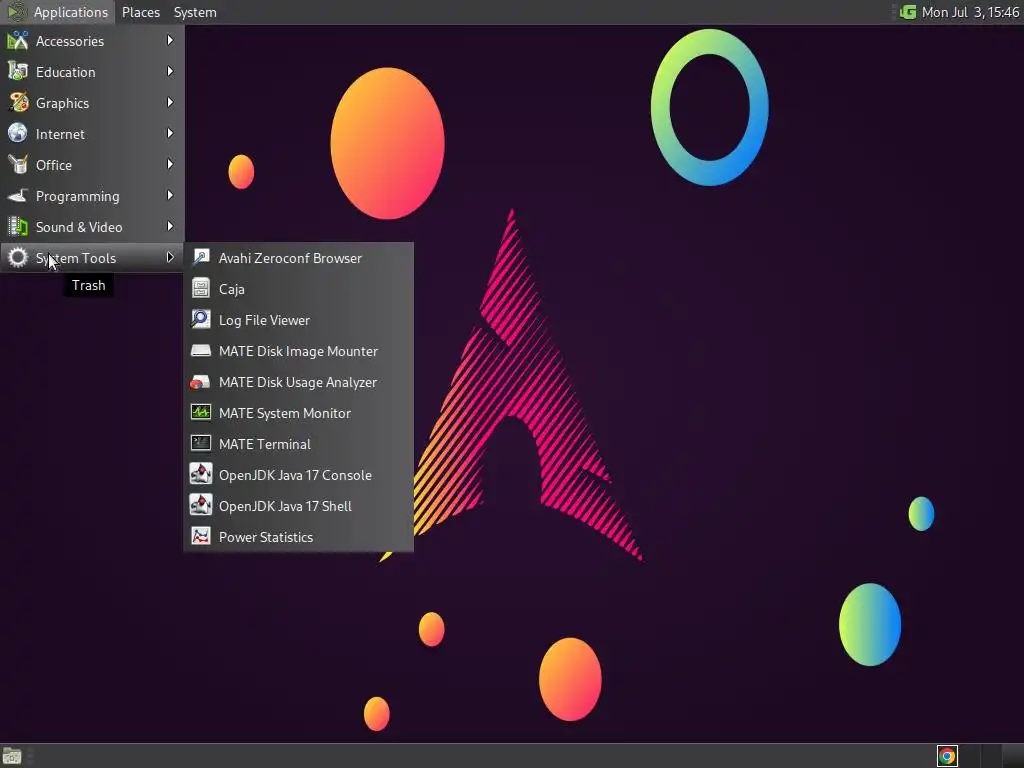Click the System Tools gear icon
The width and height of the screenshot is (1024, 768).
click(x=18, y=258)
